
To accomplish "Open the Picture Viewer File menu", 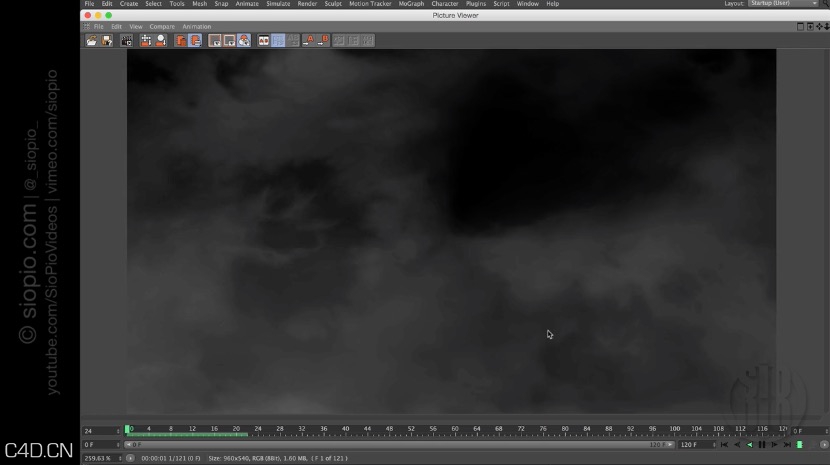I will click(x=98, y=26).
